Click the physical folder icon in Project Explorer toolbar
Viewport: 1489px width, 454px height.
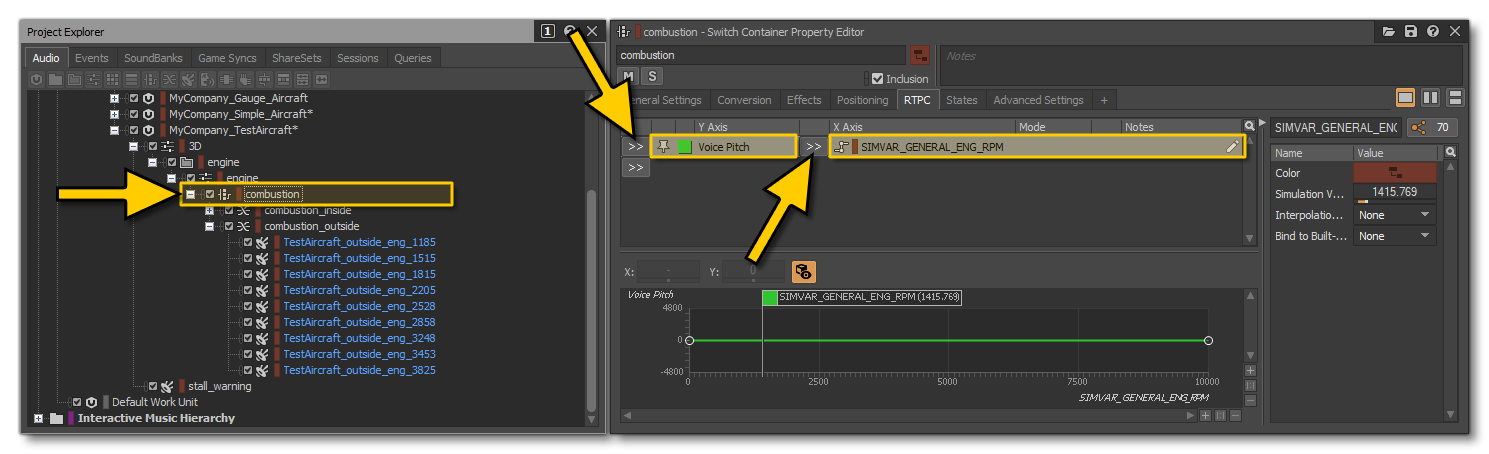tap(56, 79)
